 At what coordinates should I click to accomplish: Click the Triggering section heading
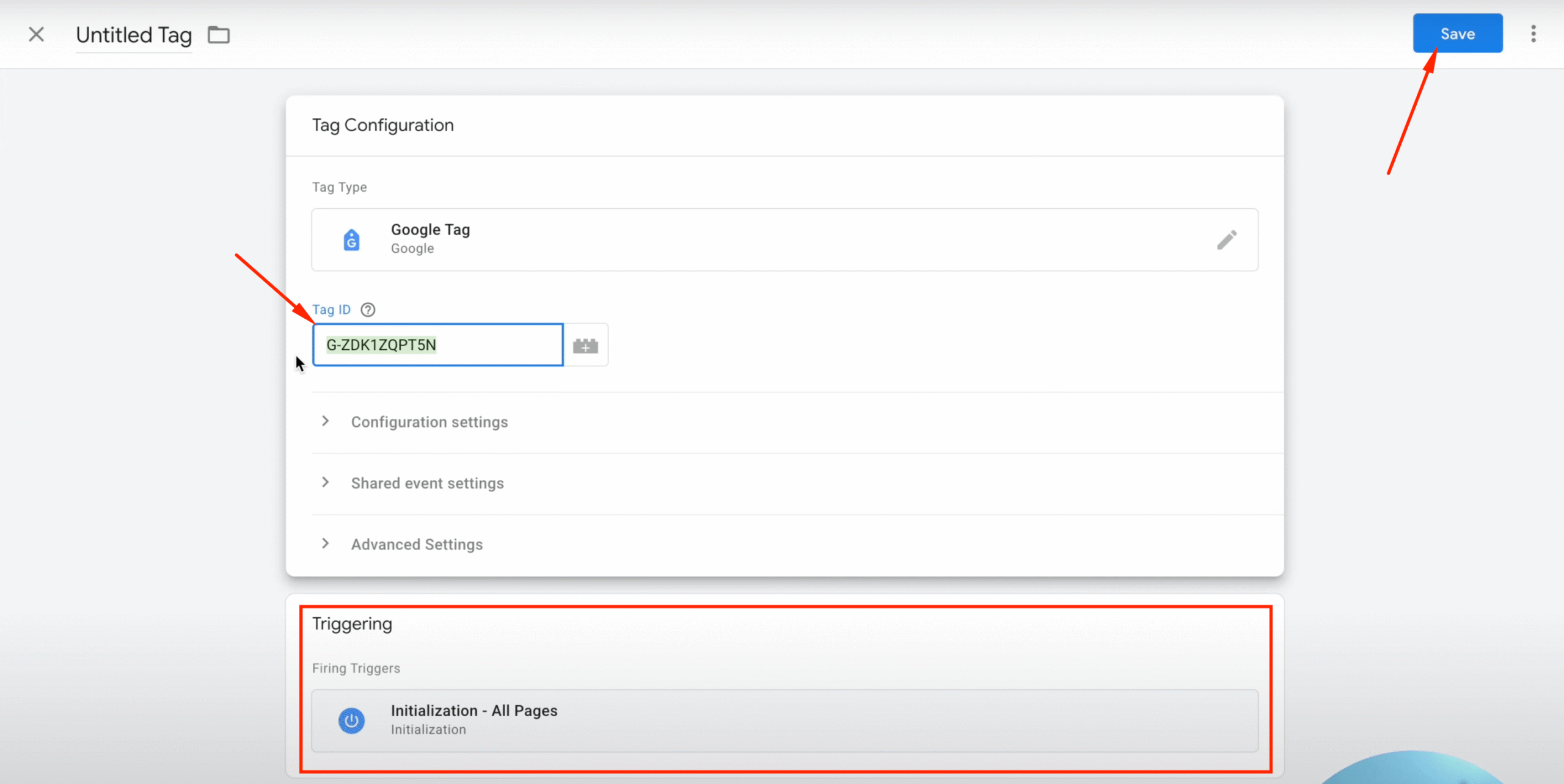pyautogui.click(x=352, y=624)
